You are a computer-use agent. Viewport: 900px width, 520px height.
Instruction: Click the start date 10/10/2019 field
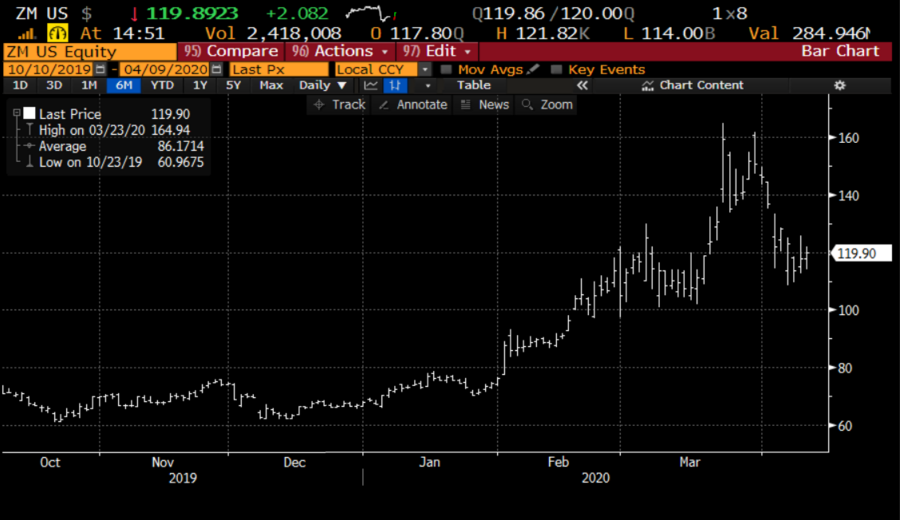[49, 69]
